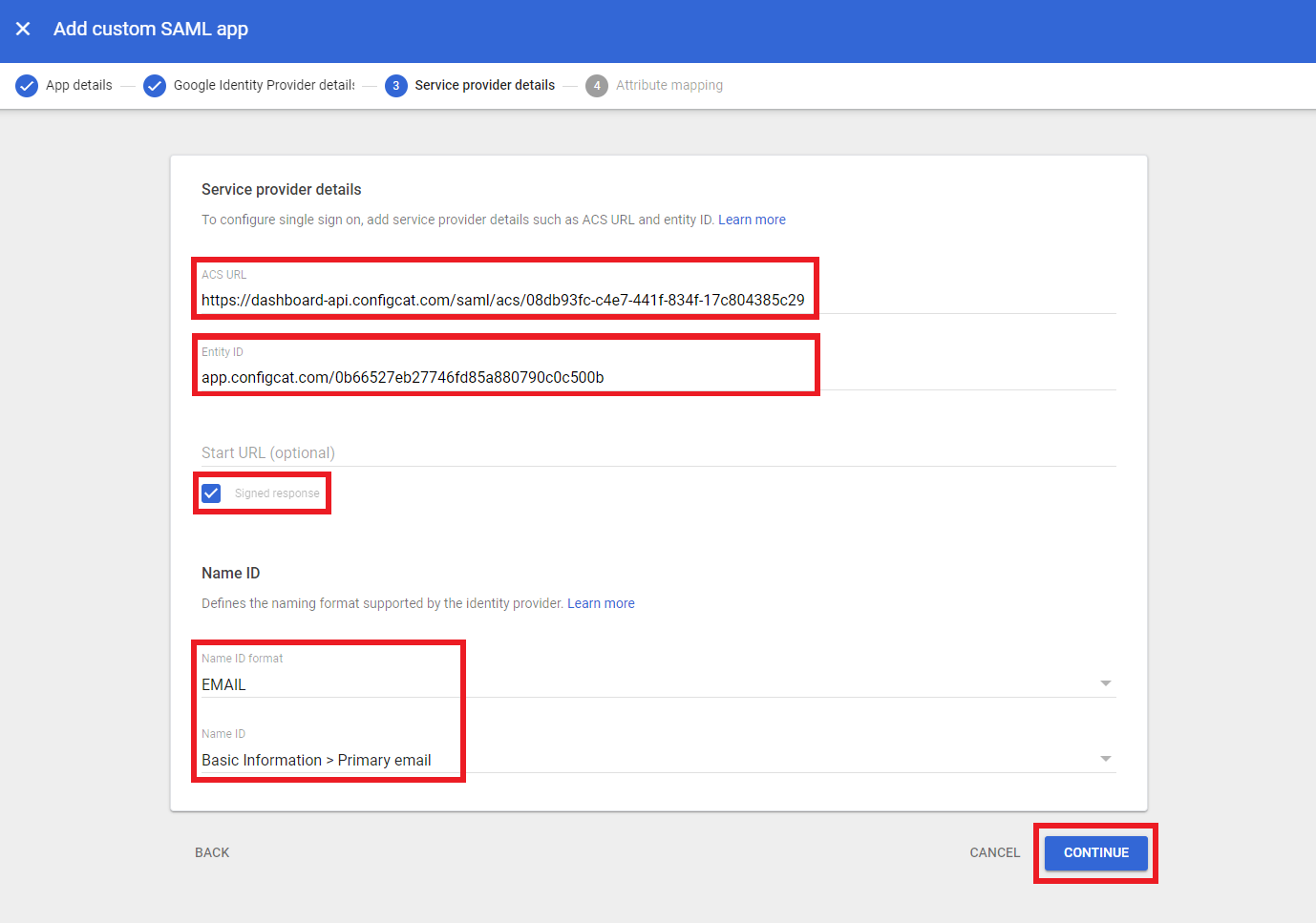Screen dimensions: 1316x923
Task: Click the App details completed checkmark icon
Action: (x=26, y=85)
